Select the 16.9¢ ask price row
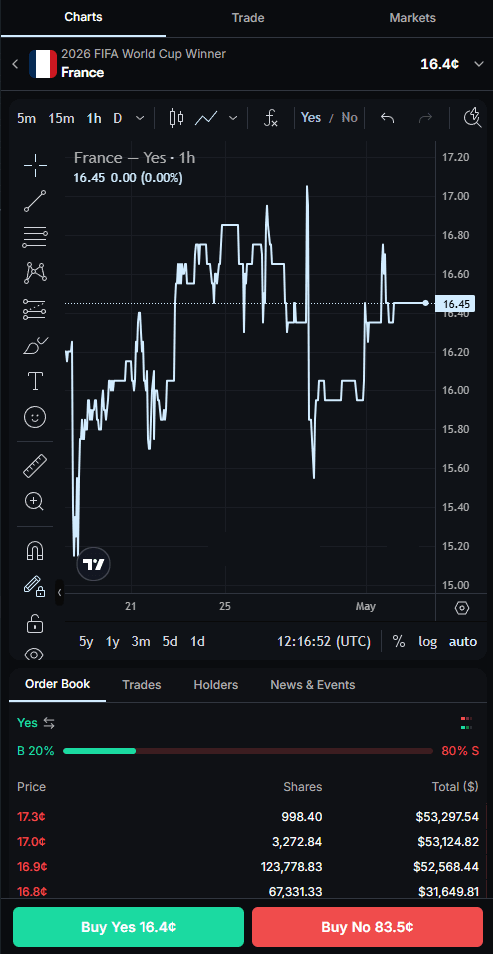Image resolution: width=493 pixels, height=954 pixels. point(248,866)
